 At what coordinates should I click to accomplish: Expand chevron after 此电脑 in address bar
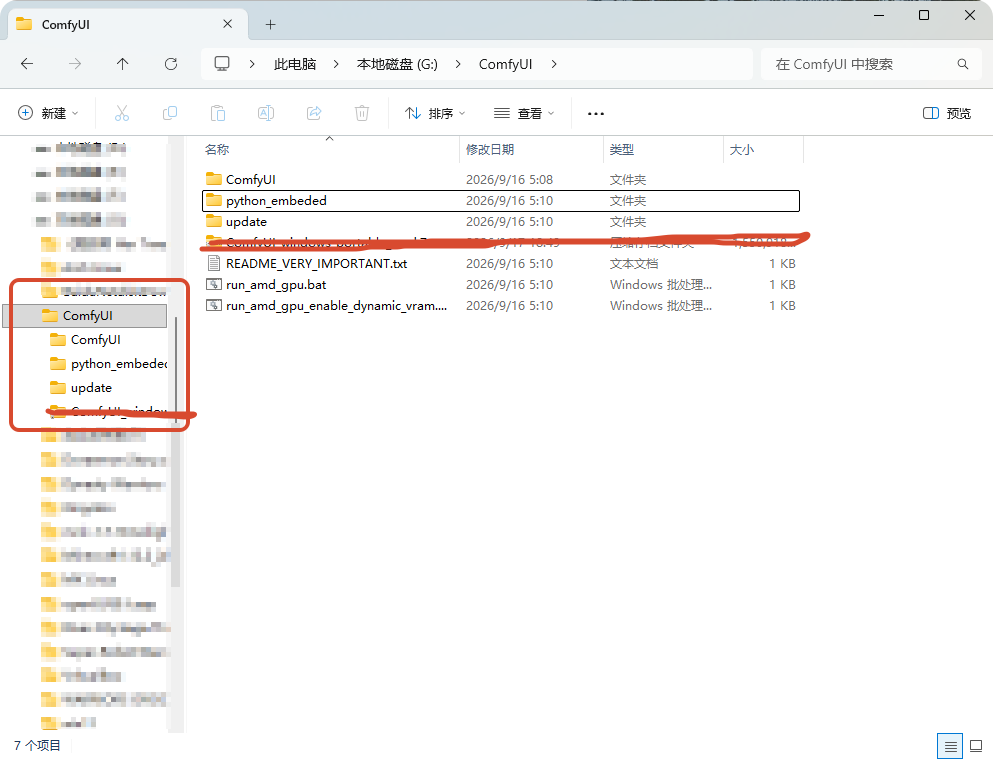336,64
